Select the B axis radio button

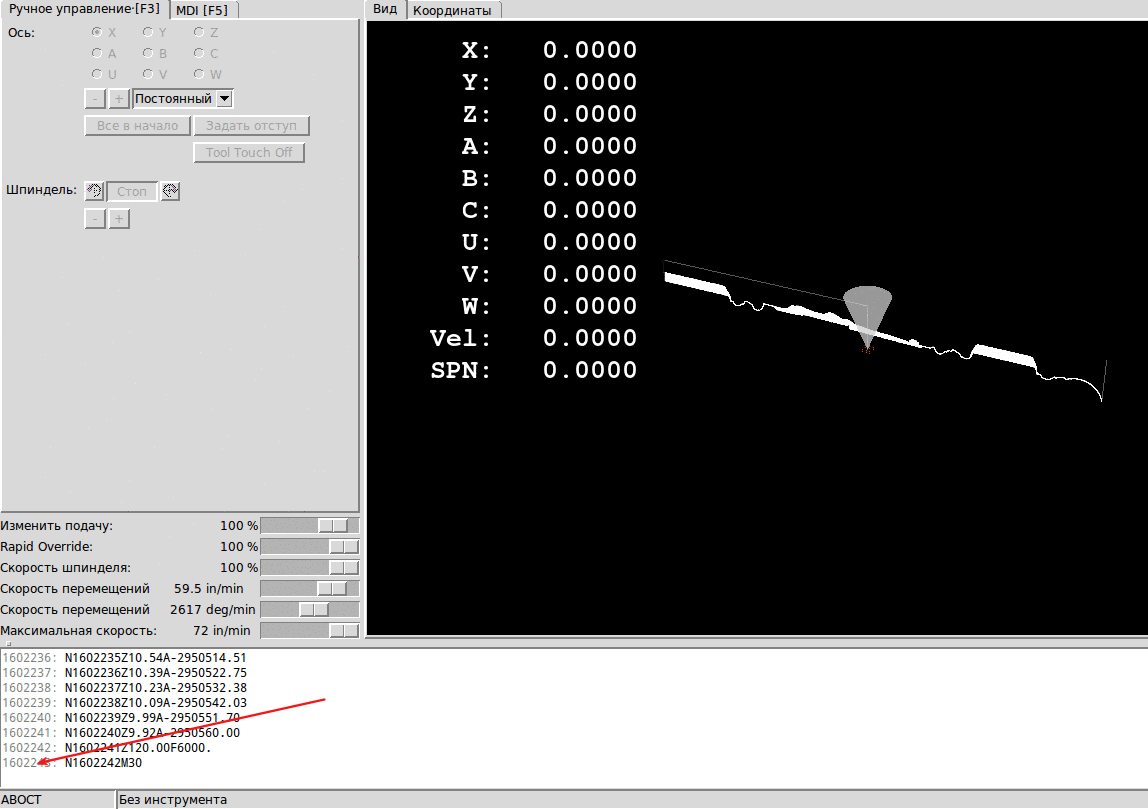tap(148, 53)
